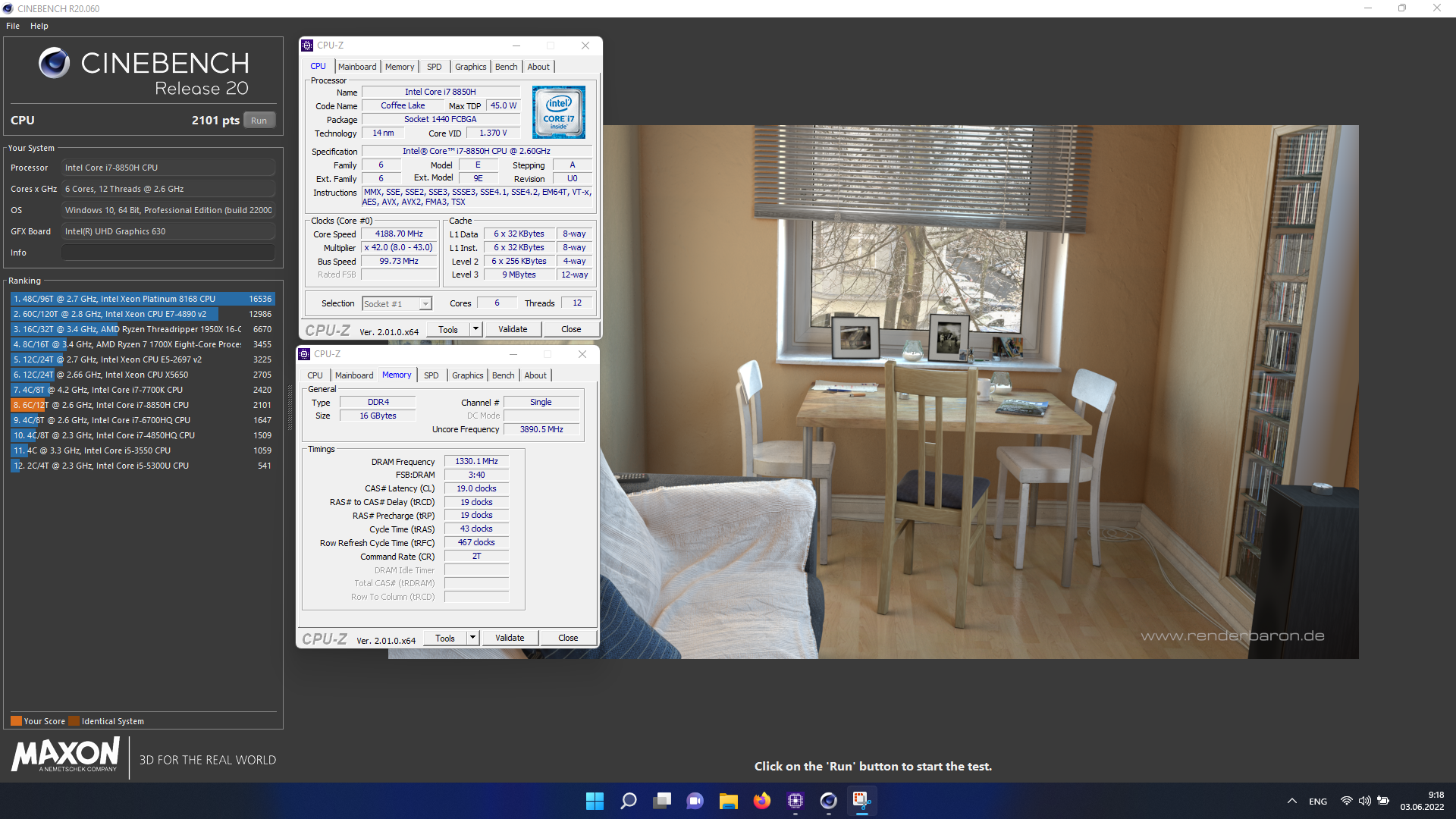Image resolution: width=1456 pixels, height=819 pixels.
Task: Click Tools button in upper CPU-Z
Action: tap(448, 330)
